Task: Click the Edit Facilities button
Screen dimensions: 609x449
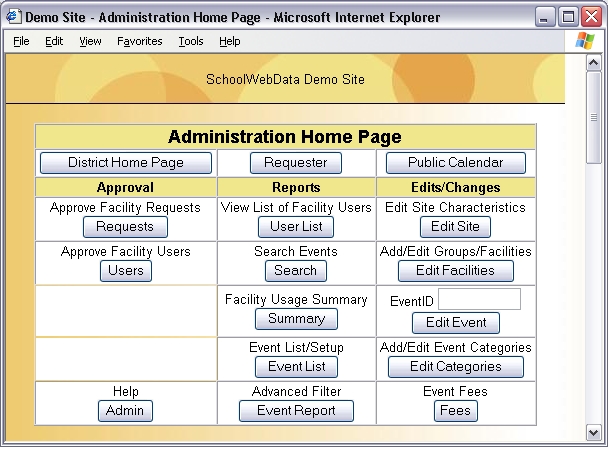Action: tap(456, 271)
